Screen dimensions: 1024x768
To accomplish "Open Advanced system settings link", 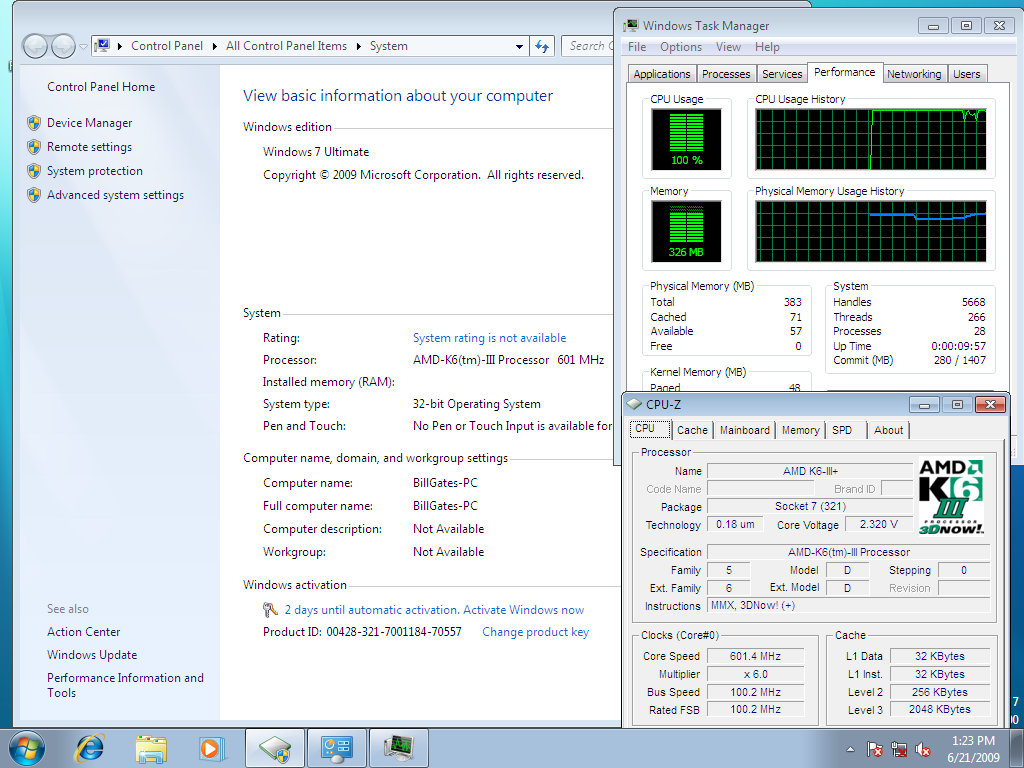I will pos(116,195).
